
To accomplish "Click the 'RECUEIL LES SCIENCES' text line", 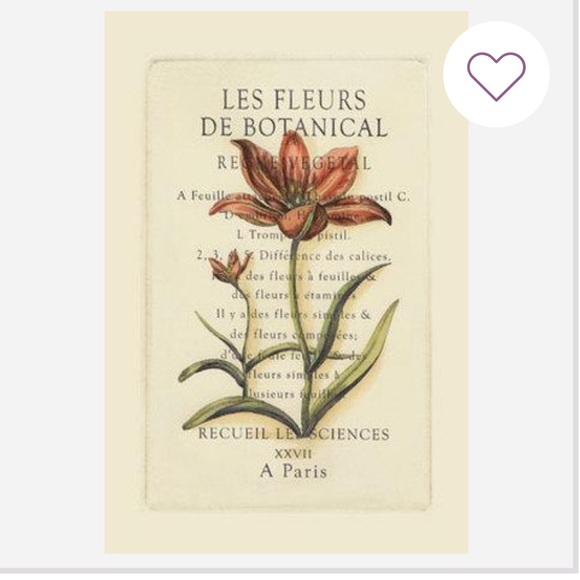I will (x=294, y=434).
